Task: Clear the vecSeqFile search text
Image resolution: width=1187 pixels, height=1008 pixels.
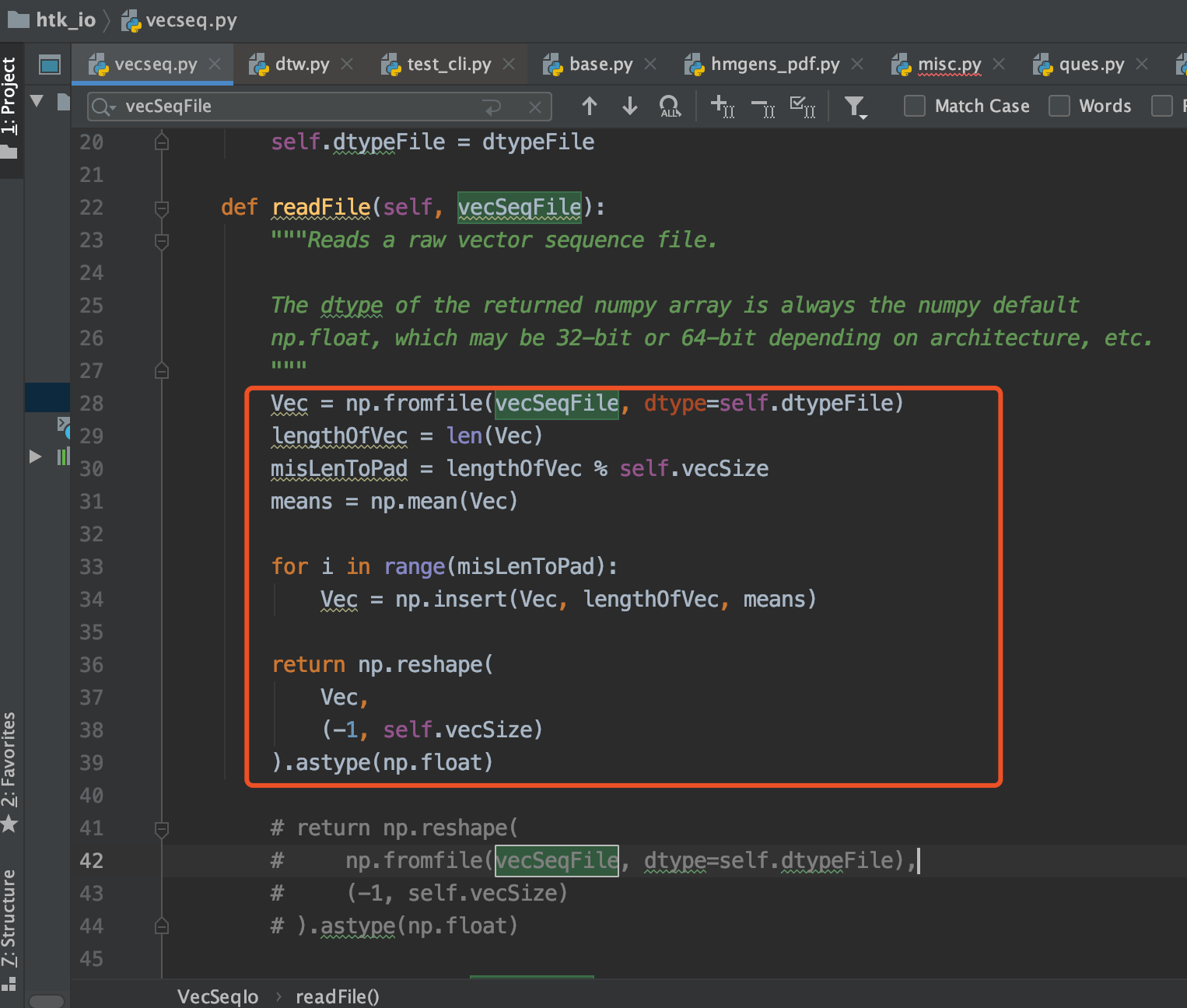Action: click(x=535, y=107)
